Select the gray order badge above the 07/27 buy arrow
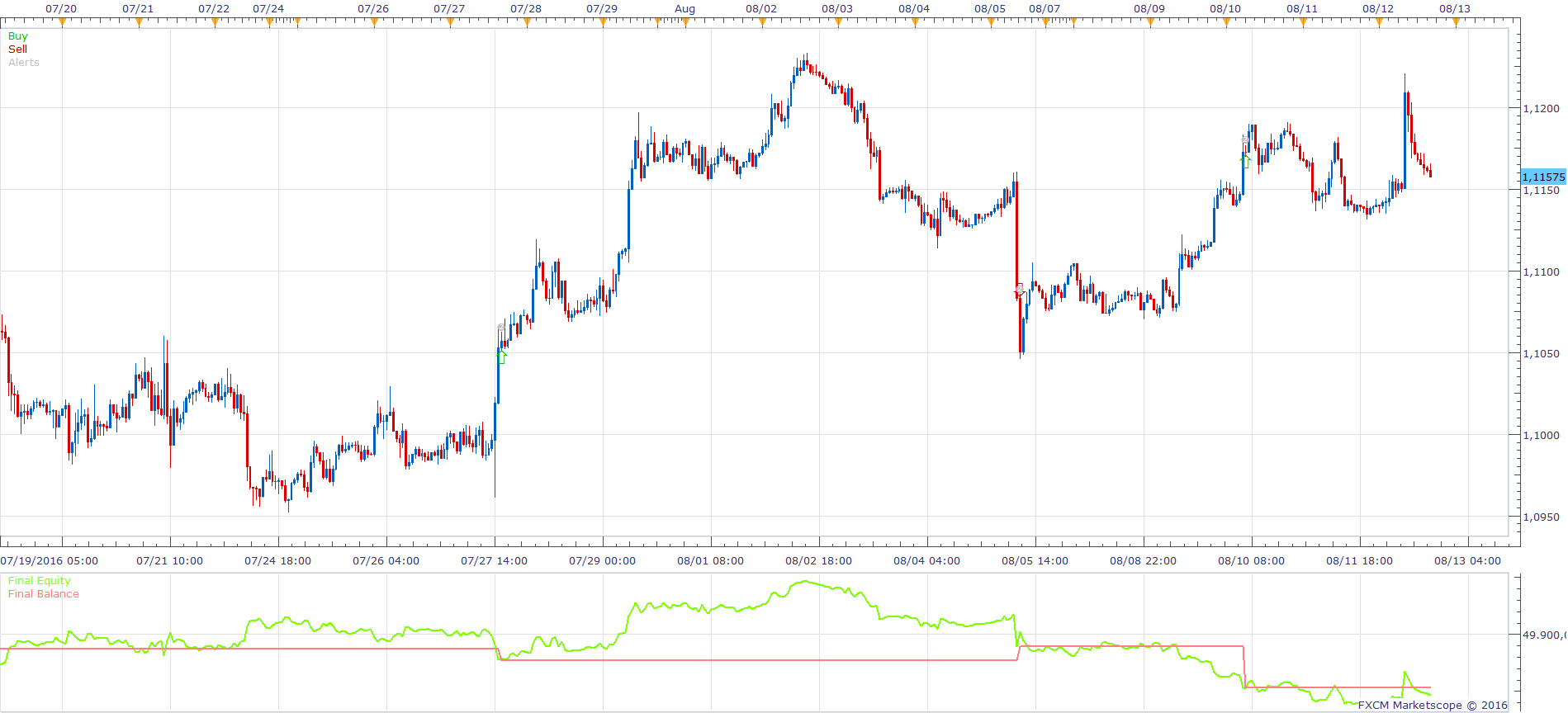The image size is (1568, 713). (501, 328)
